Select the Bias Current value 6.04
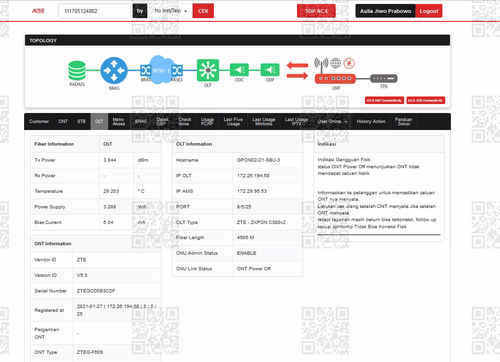The image size is (500, 362). 108,222
